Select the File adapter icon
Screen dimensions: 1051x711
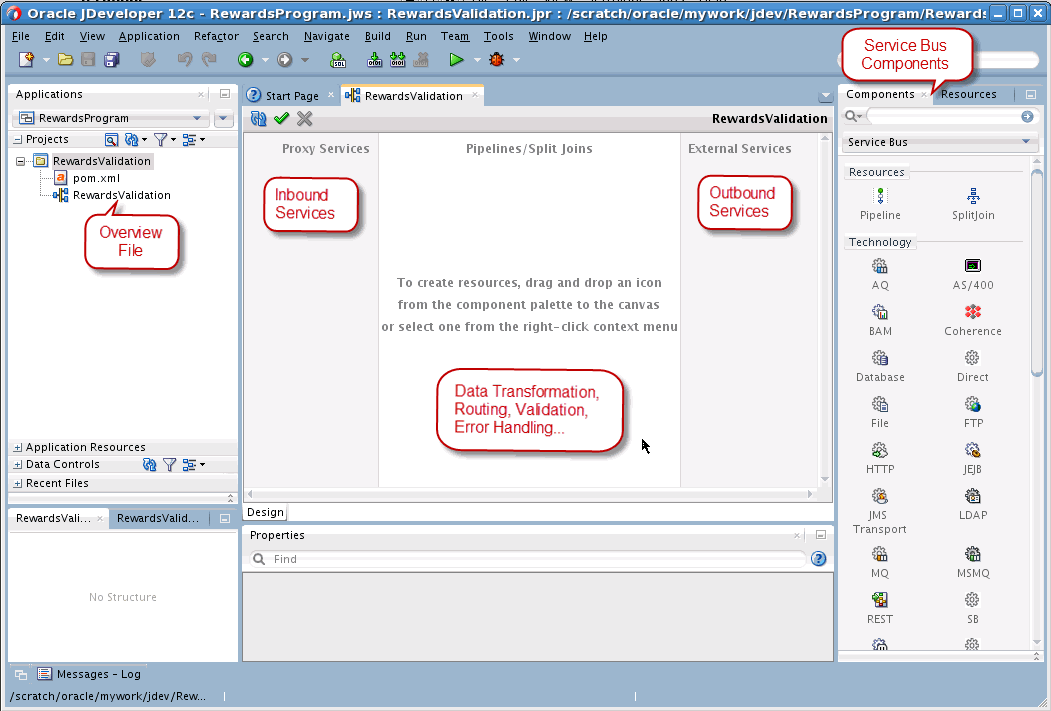[x=879, y=404]
